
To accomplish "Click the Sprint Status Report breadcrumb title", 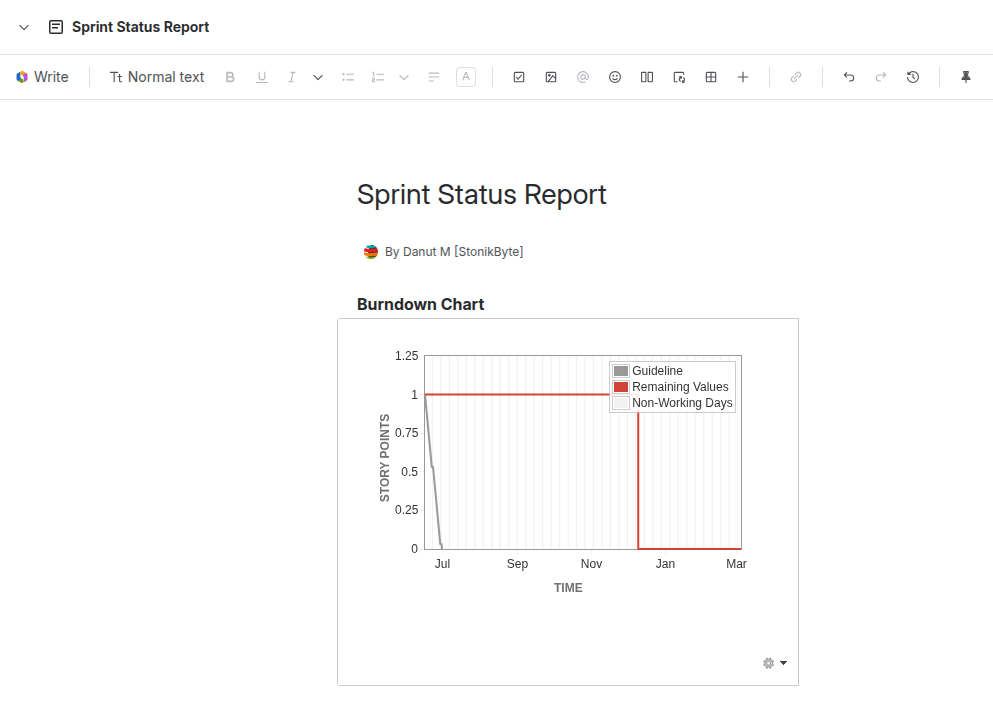I will click(141, 27).
